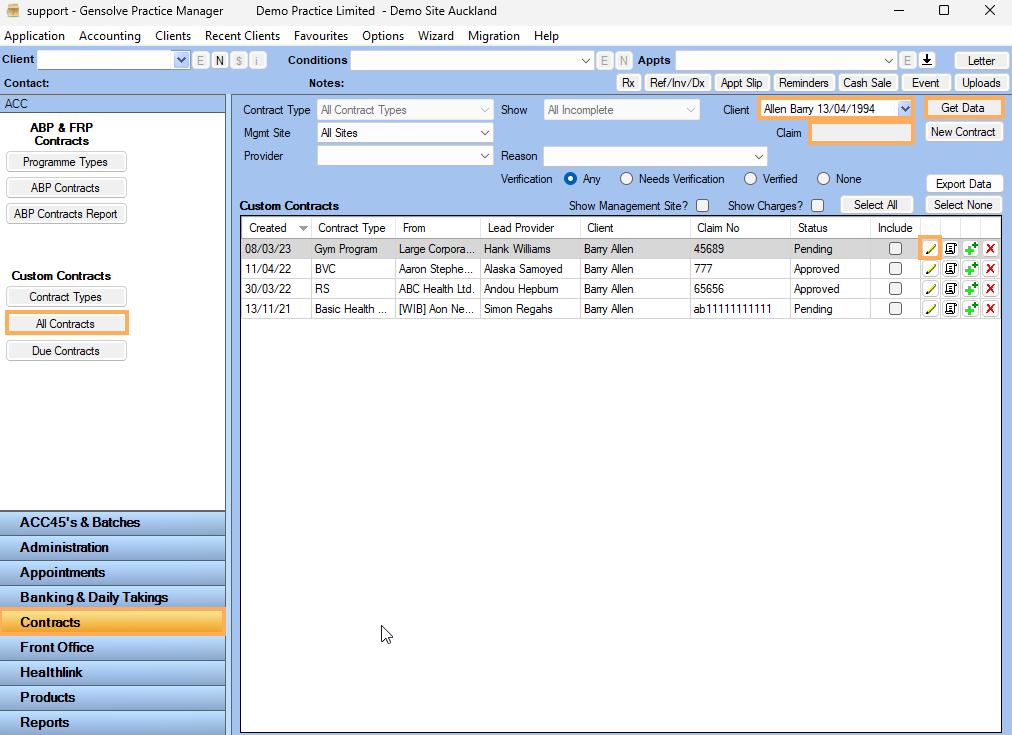Expand the Allen Barry client dropdown
The width and height of the screenshot is (1012, 735).
[x=905, y=107]
